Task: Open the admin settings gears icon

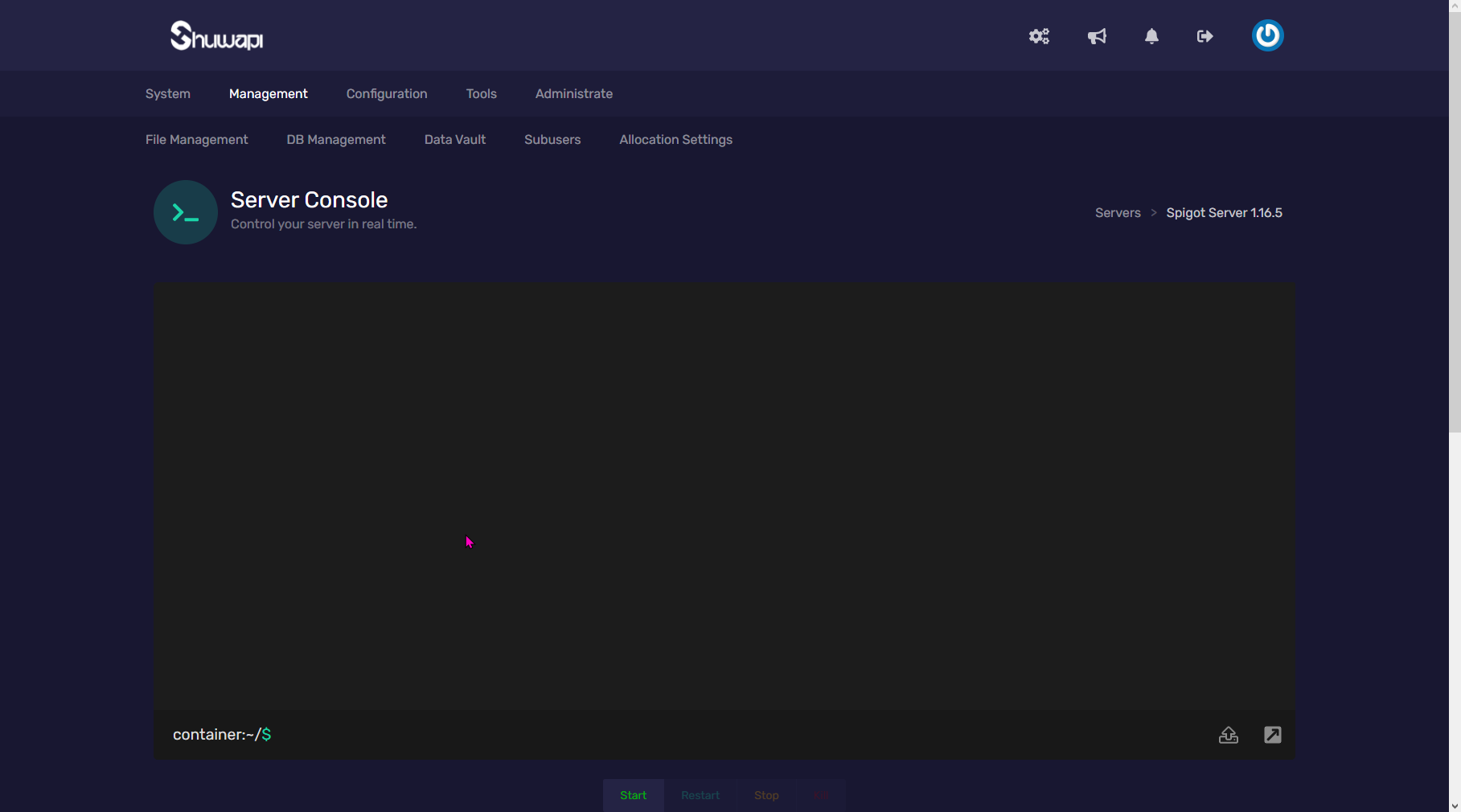Action: [1039, 36]
